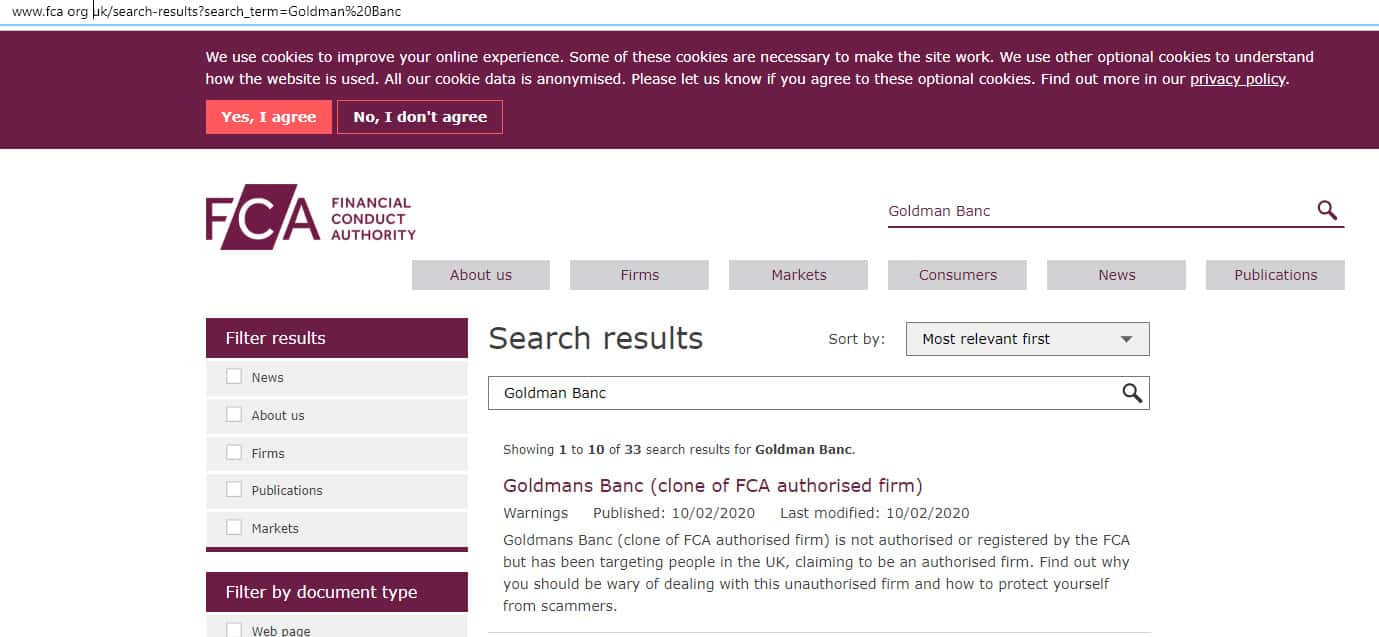Tick the News filter checkbox
This screenshot has height=637, width=1379.
click(234, 377)
